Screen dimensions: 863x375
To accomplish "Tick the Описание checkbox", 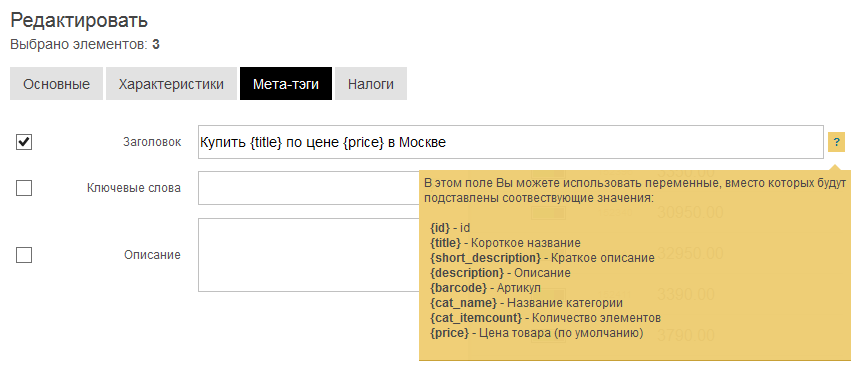I will pos(24,255).
